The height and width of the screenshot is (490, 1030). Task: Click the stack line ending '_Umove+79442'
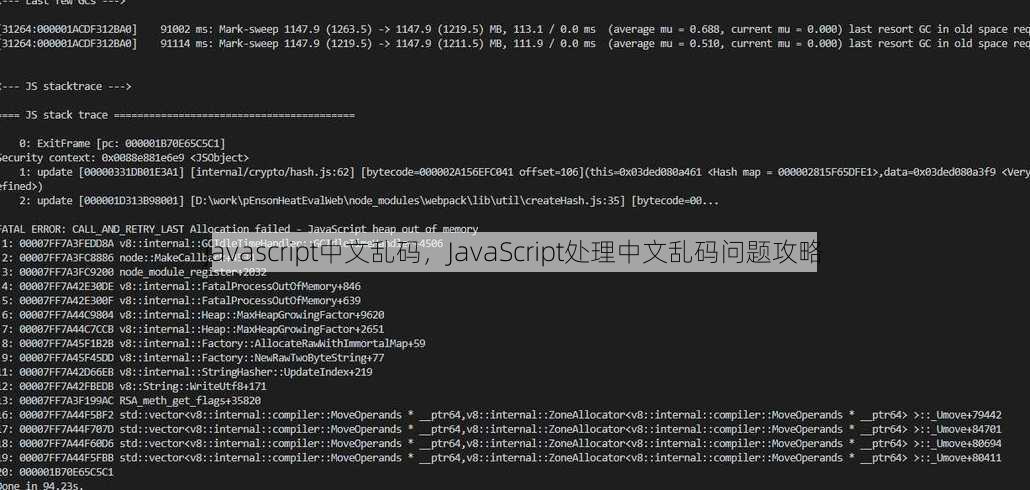(x=501, y=415)
